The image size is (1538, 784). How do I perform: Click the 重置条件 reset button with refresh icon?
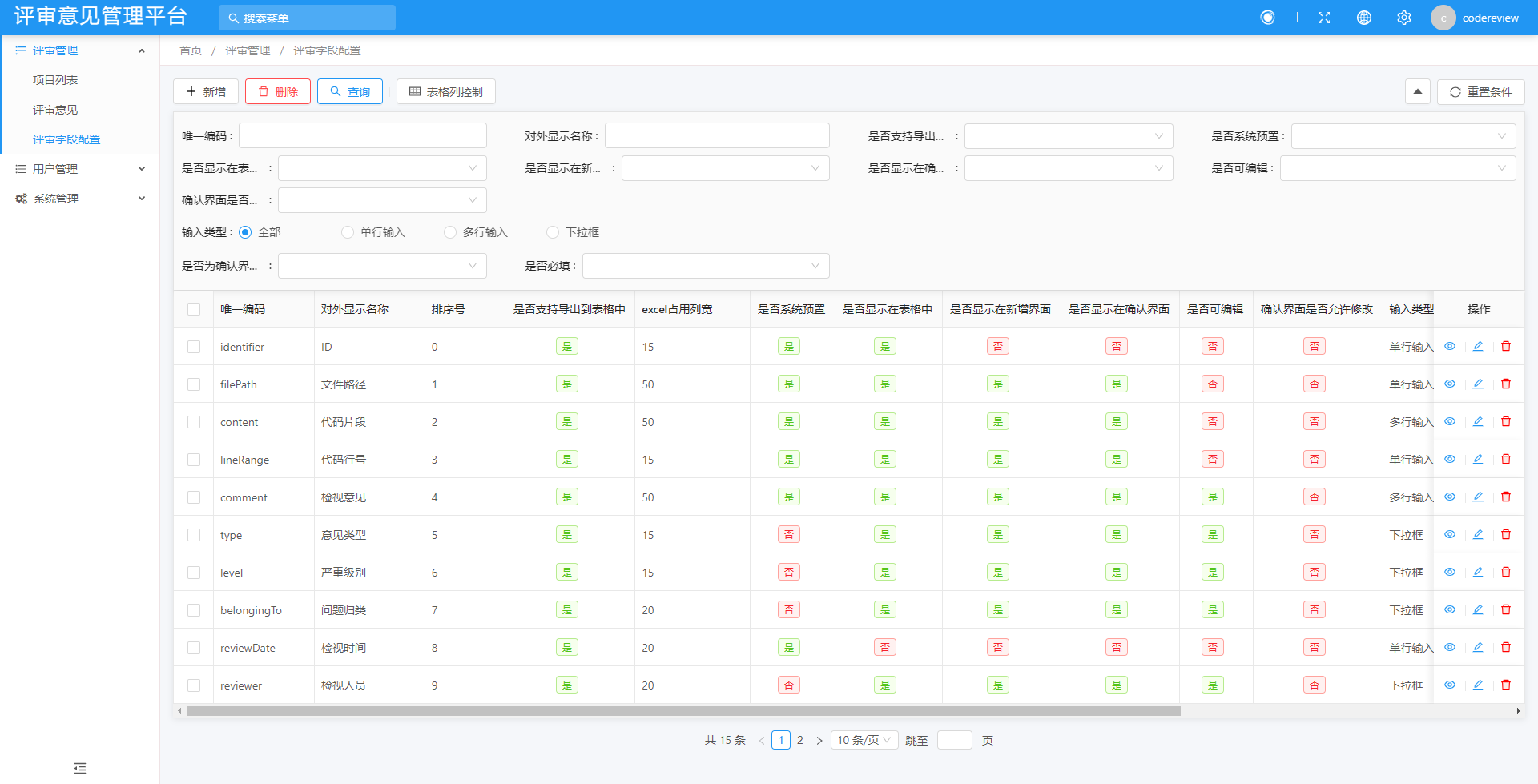[1480, 91]
